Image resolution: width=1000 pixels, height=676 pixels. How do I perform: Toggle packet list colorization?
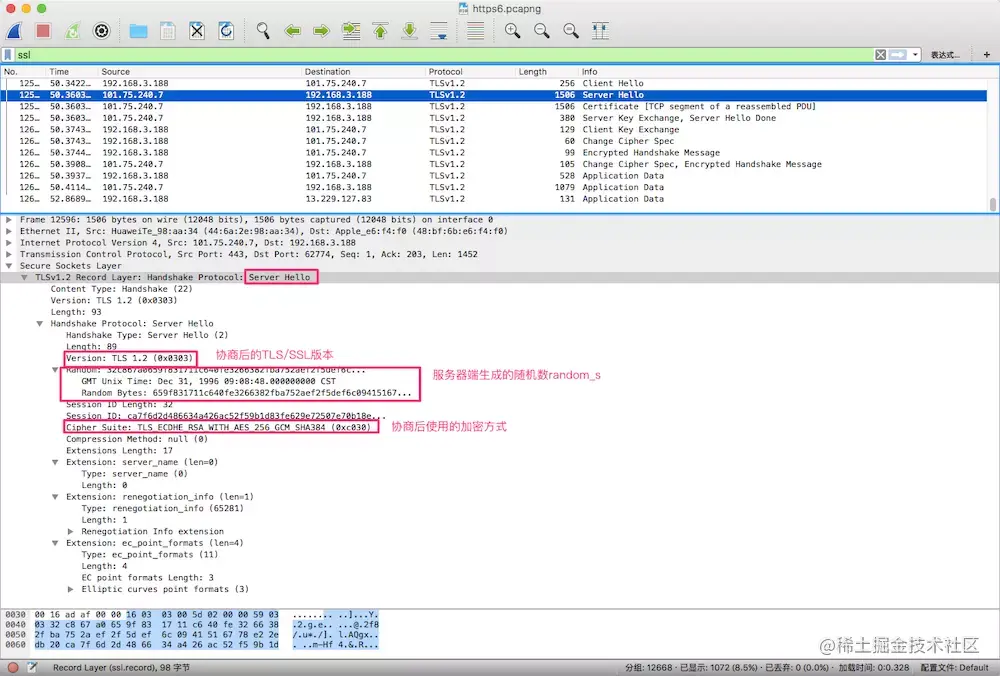475,31
